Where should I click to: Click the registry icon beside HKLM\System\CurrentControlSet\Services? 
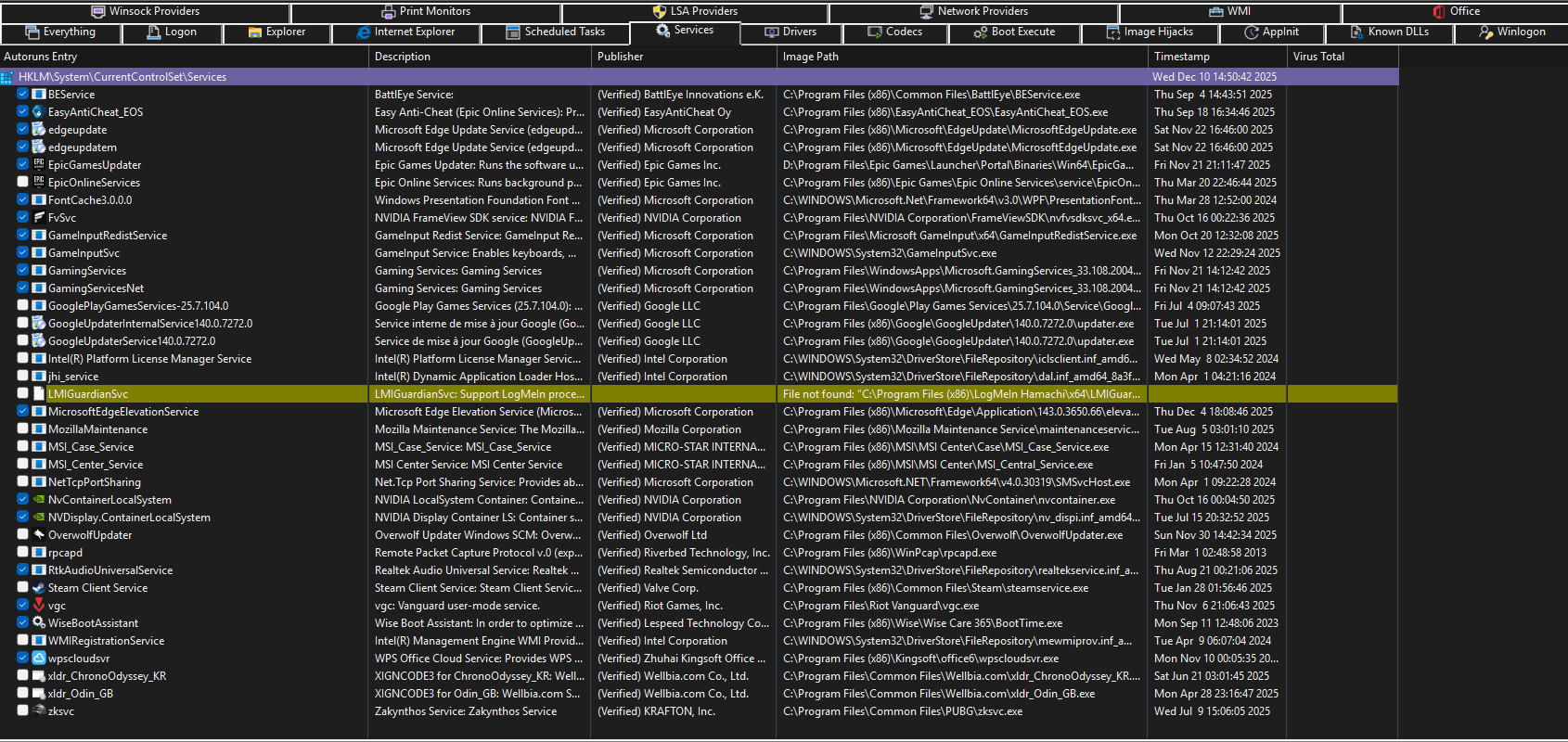[x=7, y=77]
